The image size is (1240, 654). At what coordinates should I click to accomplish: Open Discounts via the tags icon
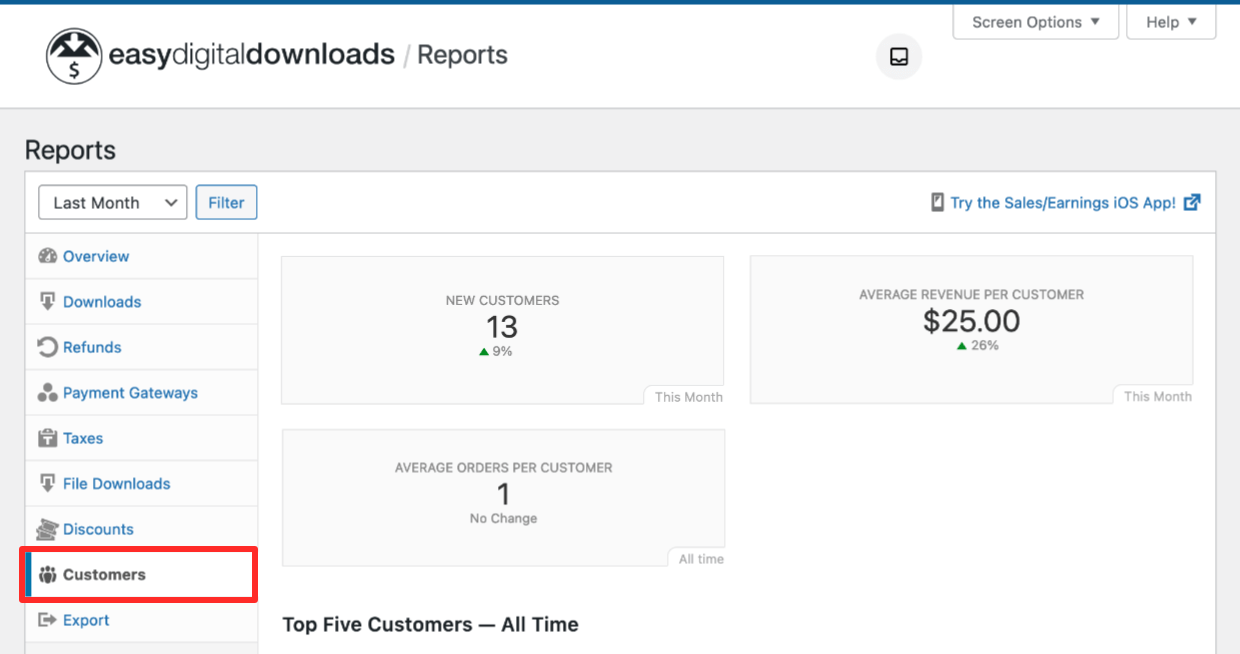coord(48,529)
